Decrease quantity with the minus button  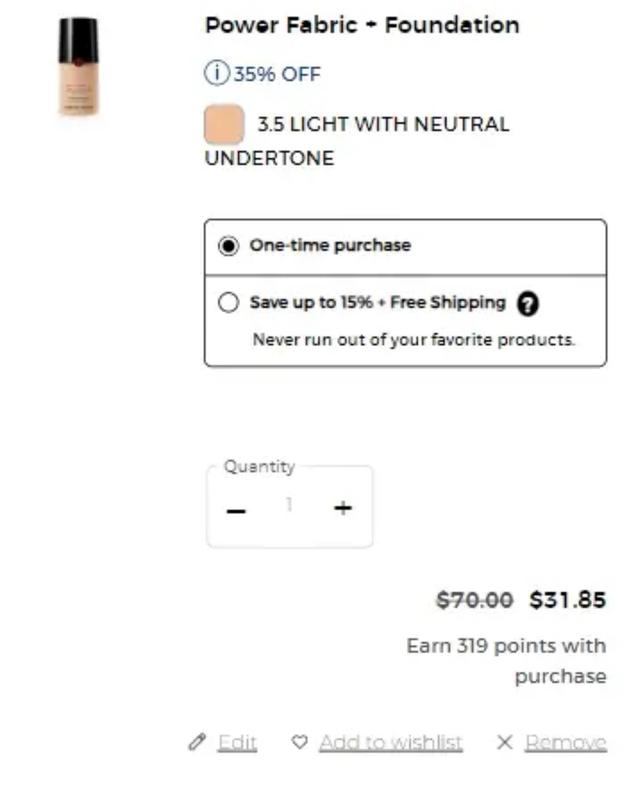pyautogui.click(x=236, y=510)
